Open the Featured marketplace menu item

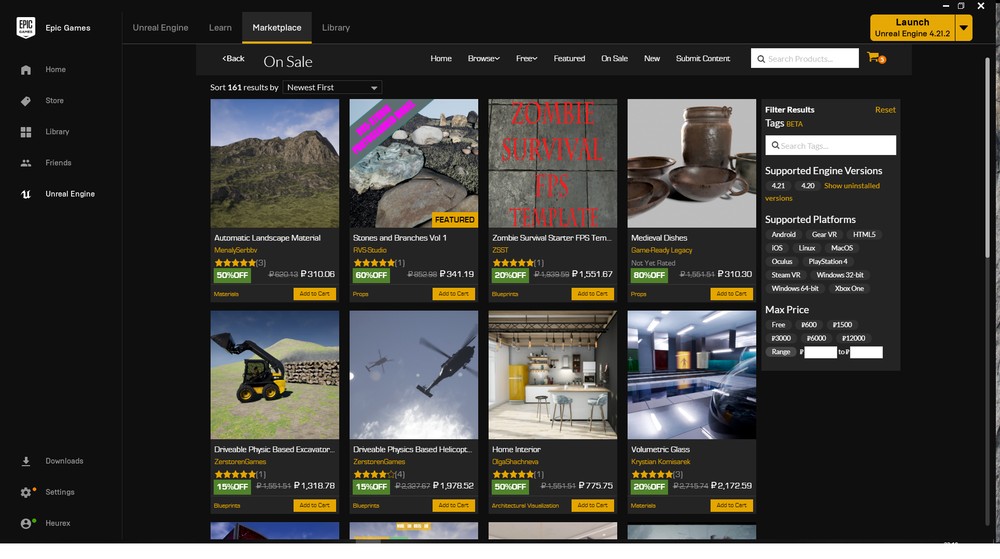569,59
